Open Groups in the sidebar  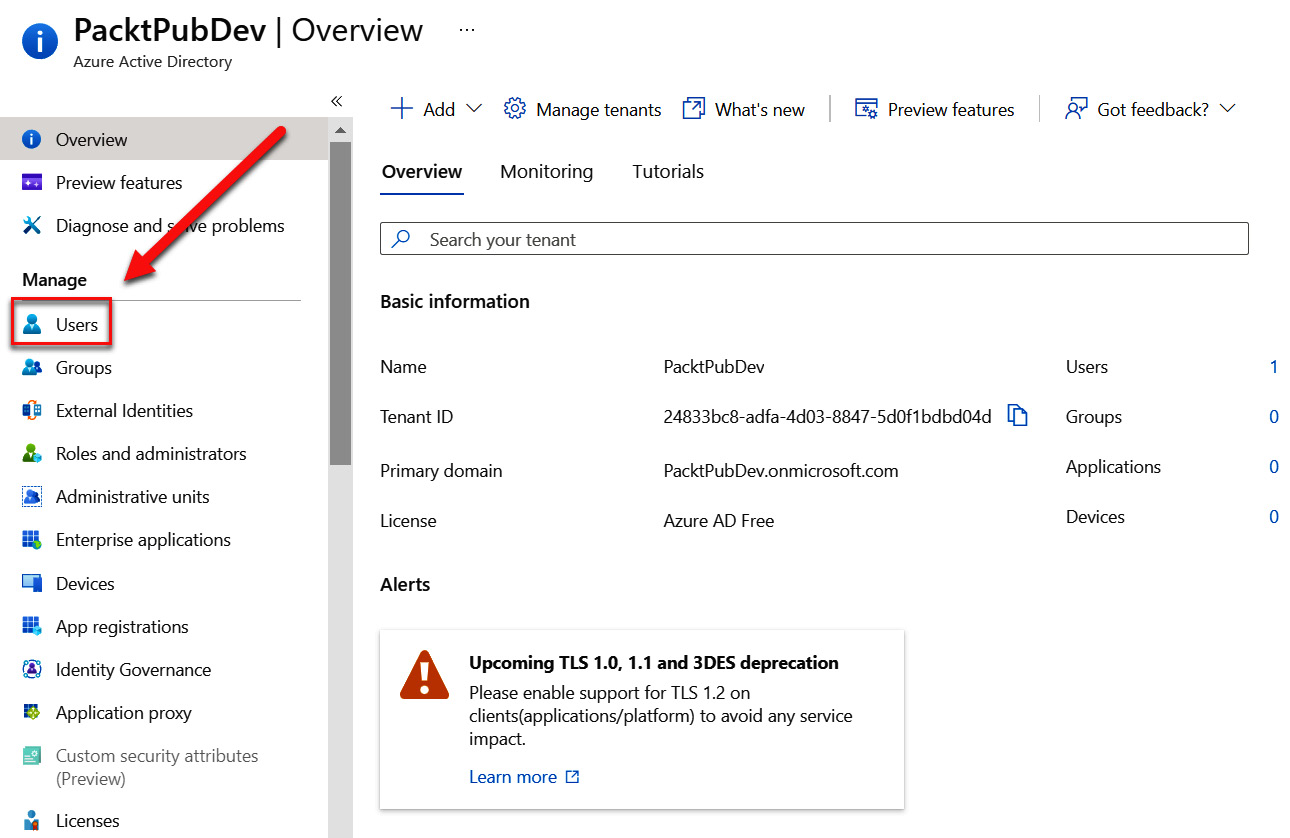coord(84,368)
